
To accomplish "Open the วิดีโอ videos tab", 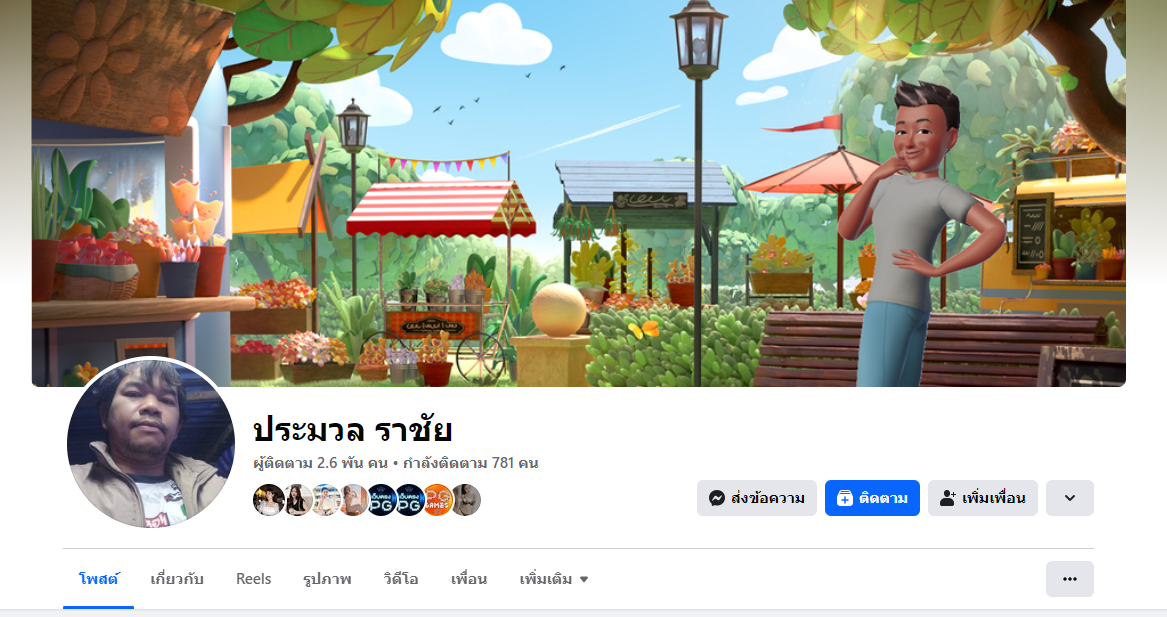I will [x=400, y=579].
